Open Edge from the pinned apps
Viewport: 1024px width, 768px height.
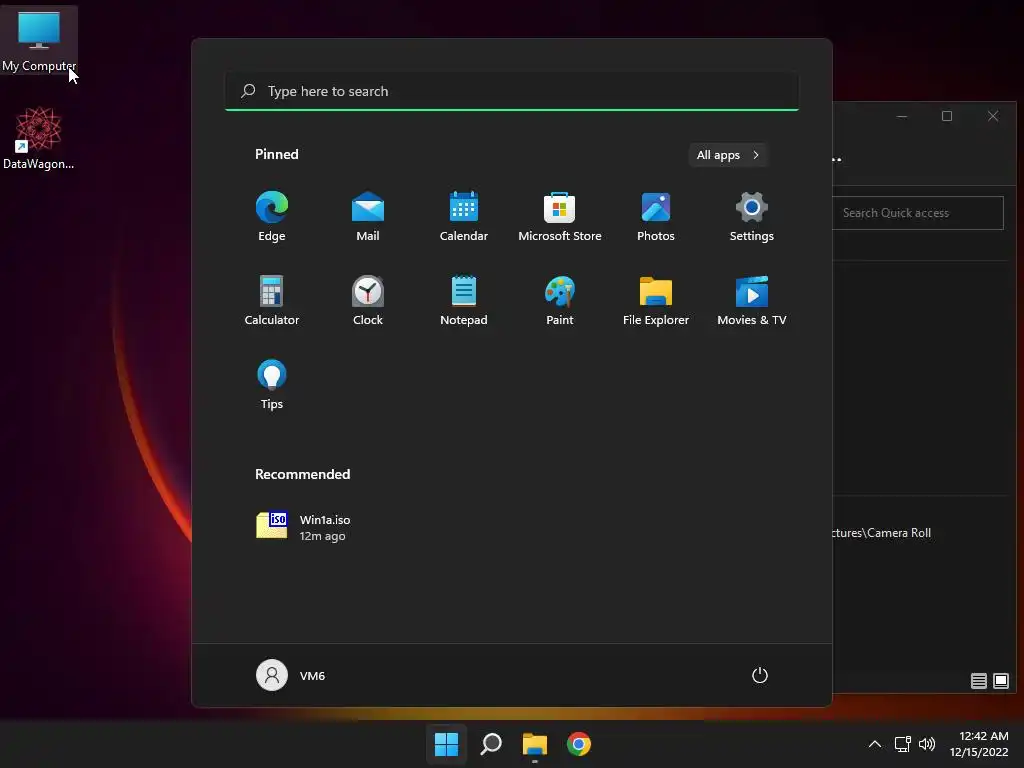(x=272, y=216)
